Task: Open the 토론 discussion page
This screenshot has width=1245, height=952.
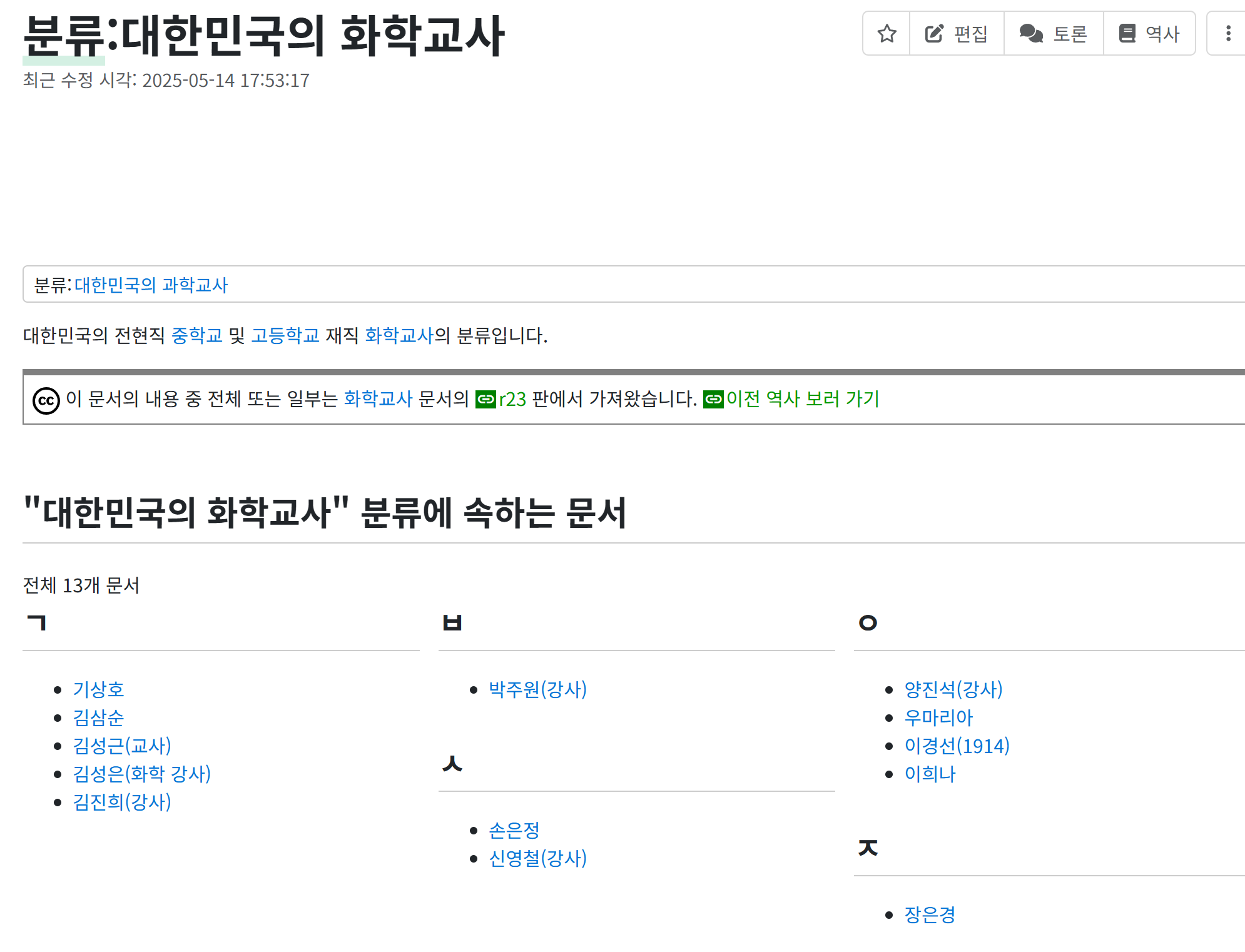Action: tap(1054, 33)
